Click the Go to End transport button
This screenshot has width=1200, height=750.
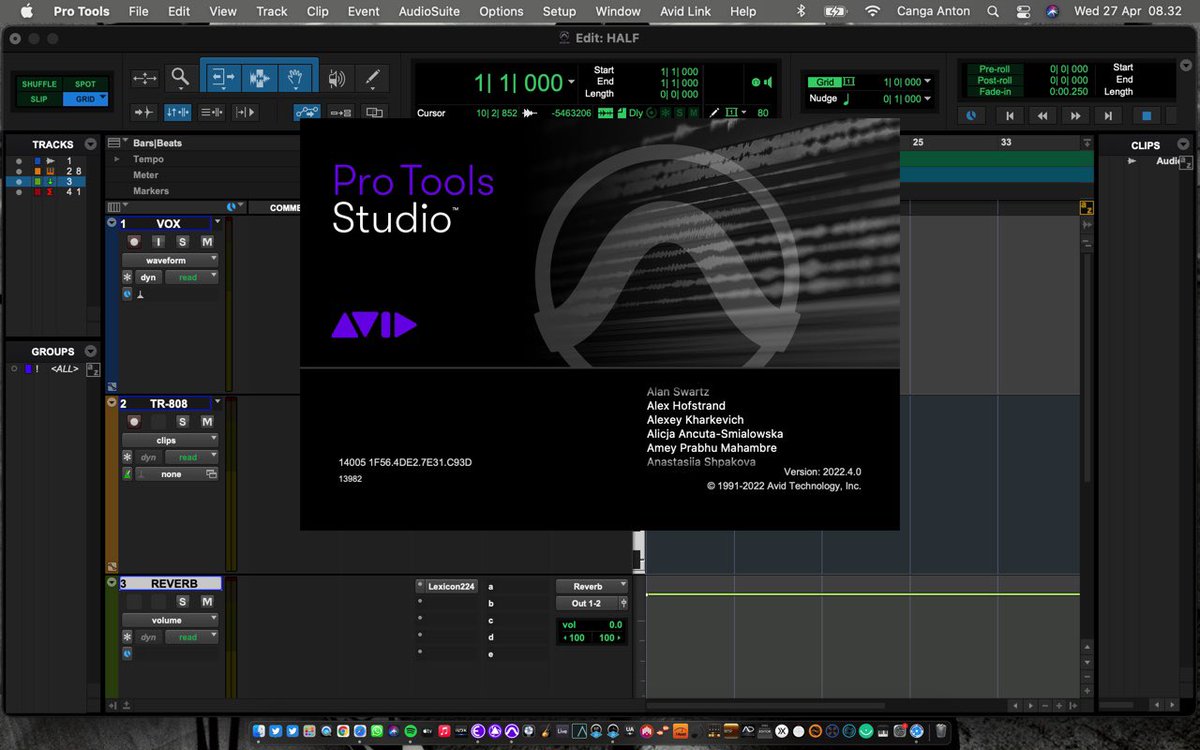pyautogui.click(x=1108, y=116)
